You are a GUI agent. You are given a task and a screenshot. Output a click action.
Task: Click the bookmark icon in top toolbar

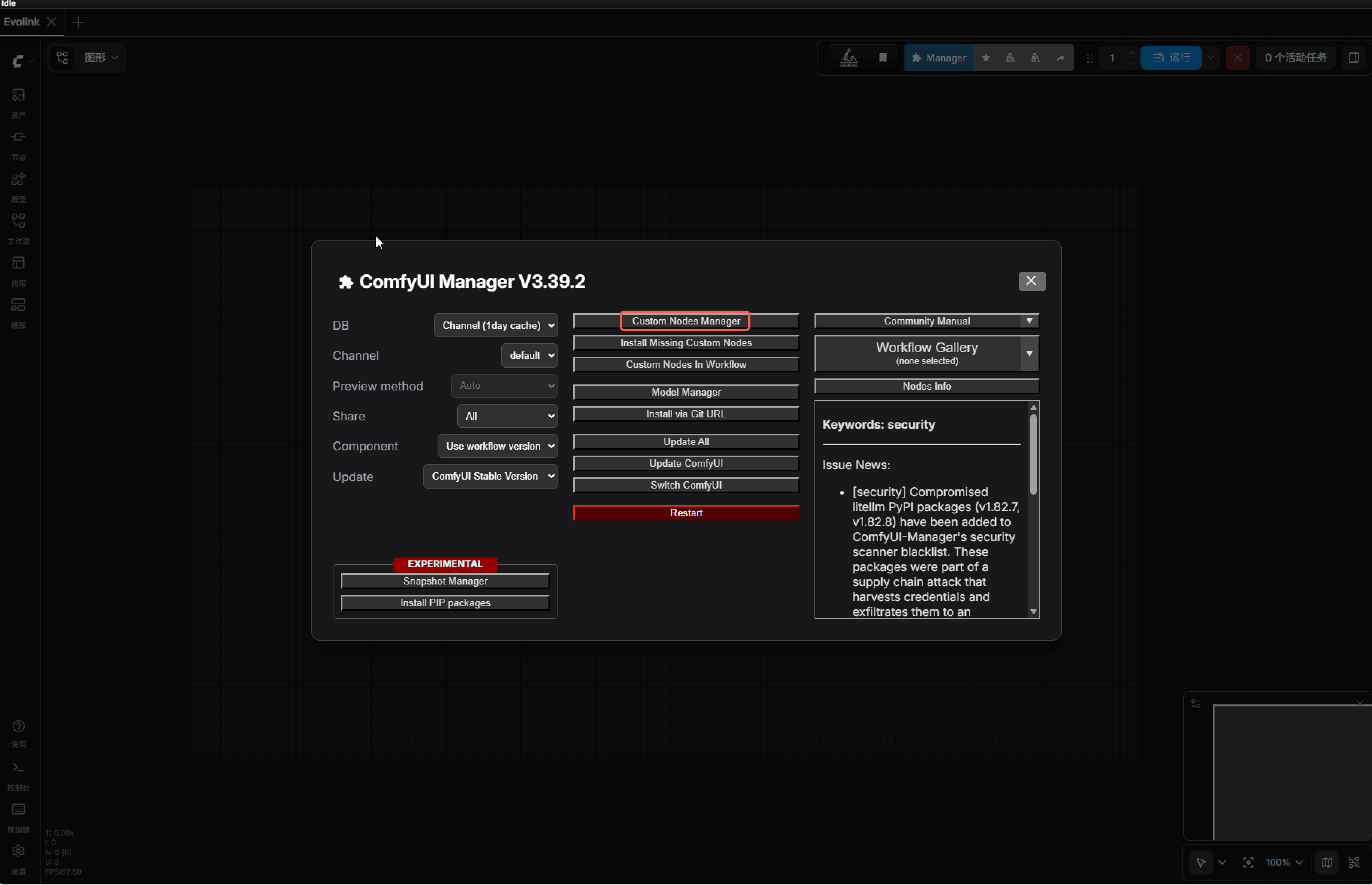tap(883, 57)
